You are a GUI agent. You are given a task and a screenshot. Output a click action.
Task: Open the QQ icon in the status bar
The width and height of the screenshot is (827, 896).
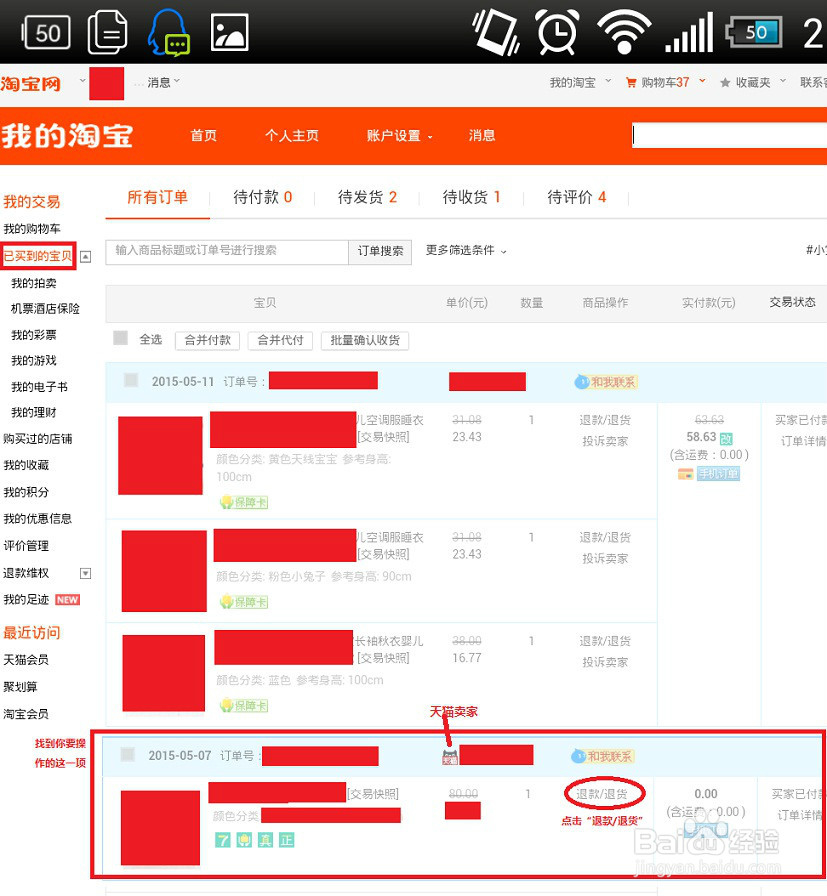pos(170,30)
